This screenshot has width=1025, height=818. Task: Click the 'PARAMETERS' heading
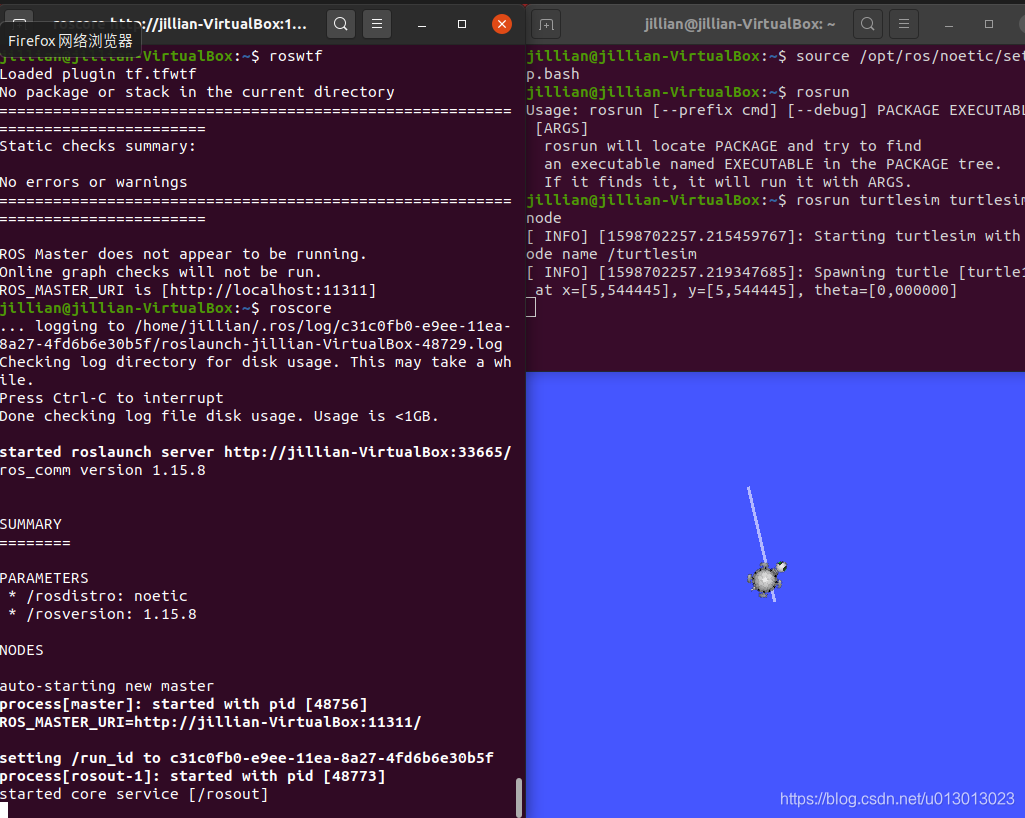coord(44,578)
